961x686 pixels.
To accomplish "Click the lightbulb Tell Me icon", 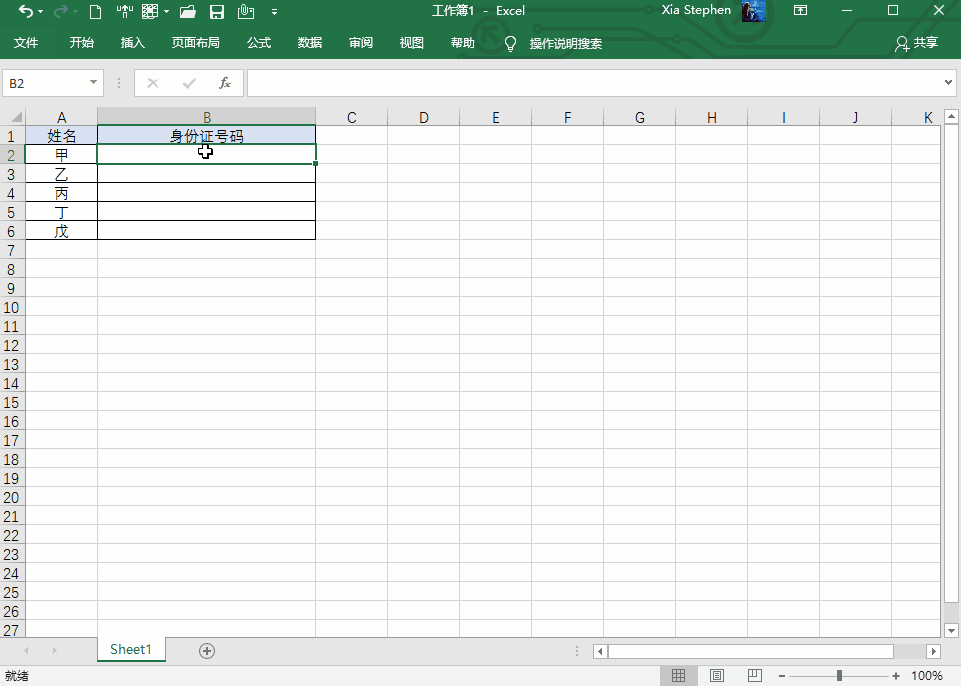I will tap(510, 44).
